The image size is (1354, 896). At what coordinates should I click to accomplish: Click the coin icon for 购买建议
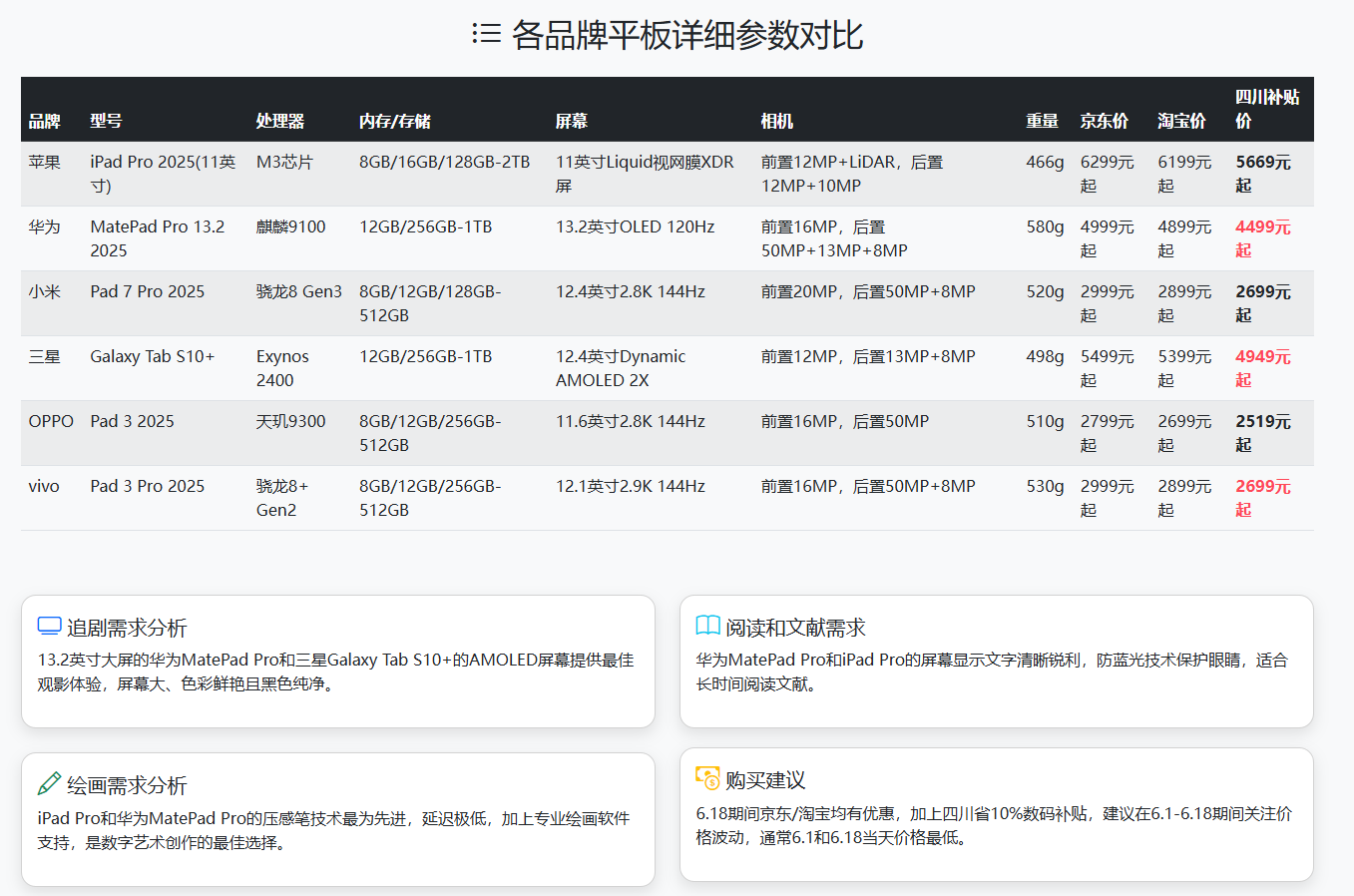tap(708, 778)
